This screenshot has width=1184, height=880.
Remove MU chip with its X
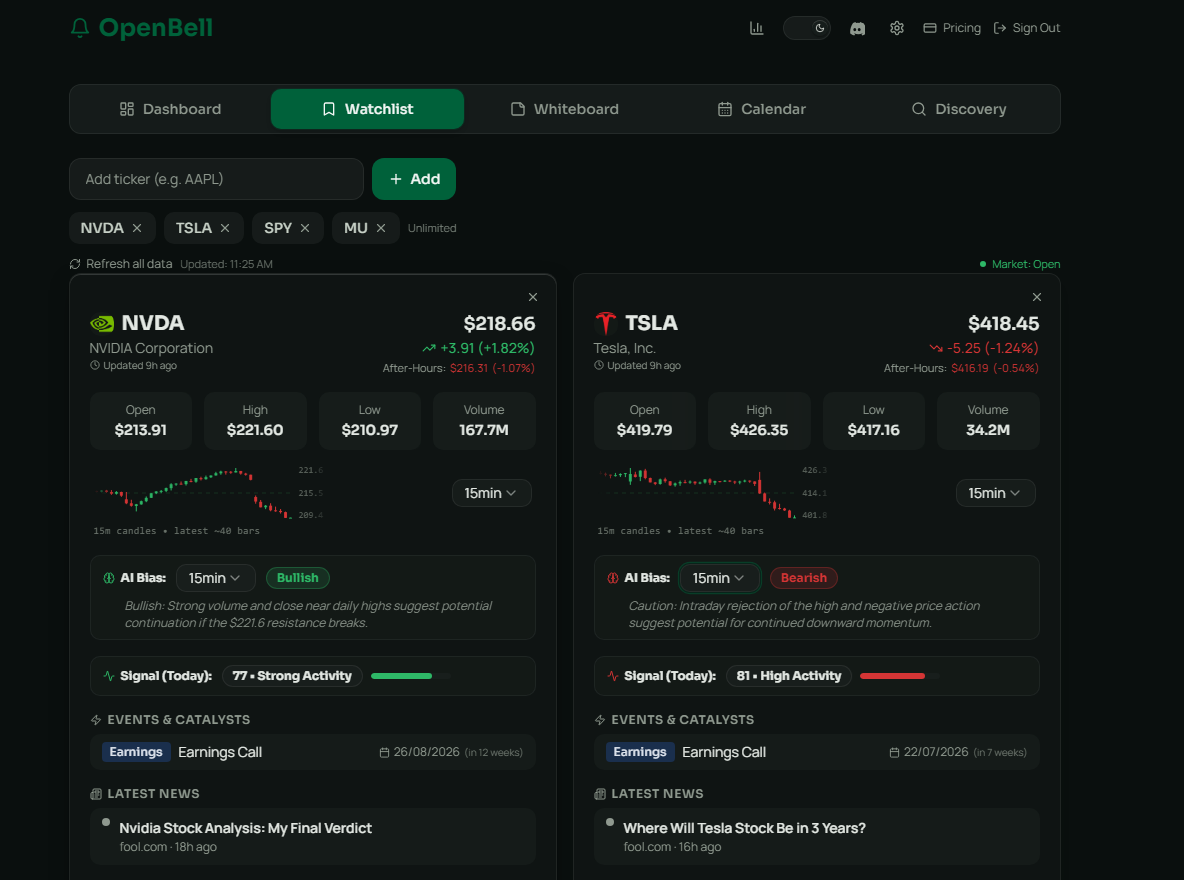[x=381, y=228]
